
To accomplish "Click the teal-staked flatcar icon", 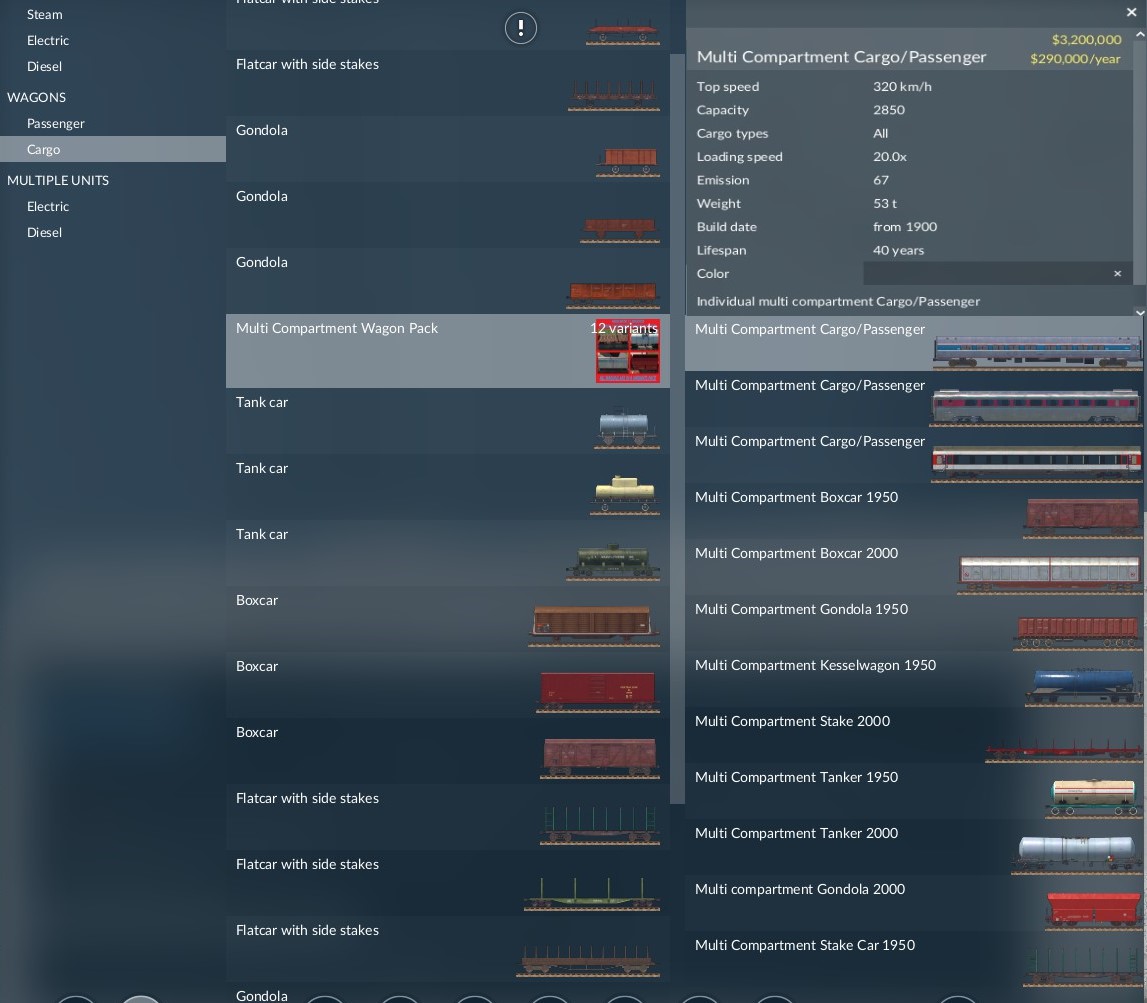I will [600, 825].
